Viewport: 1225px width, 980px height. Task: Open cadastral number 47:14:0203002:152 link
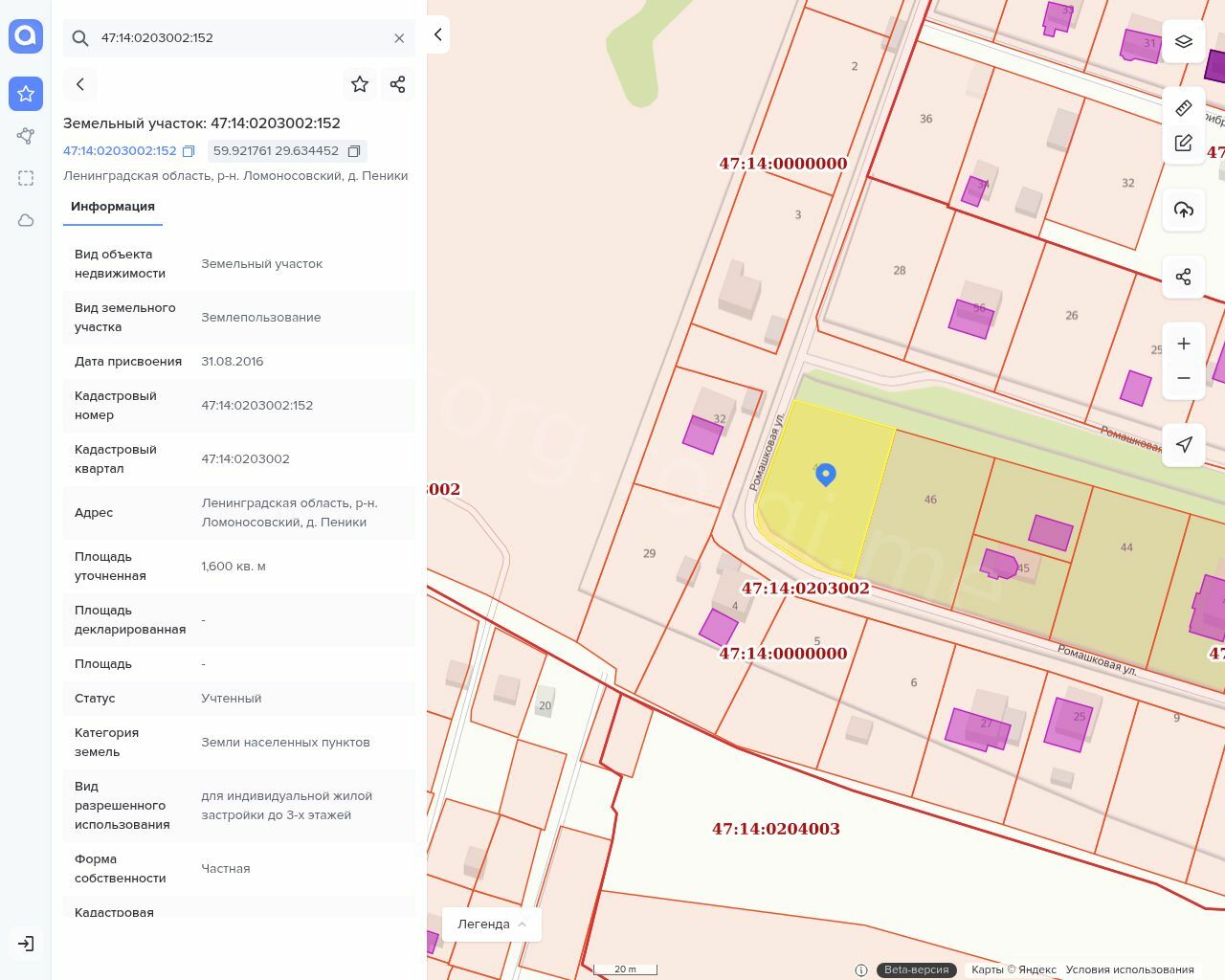[x=120, y=151]
